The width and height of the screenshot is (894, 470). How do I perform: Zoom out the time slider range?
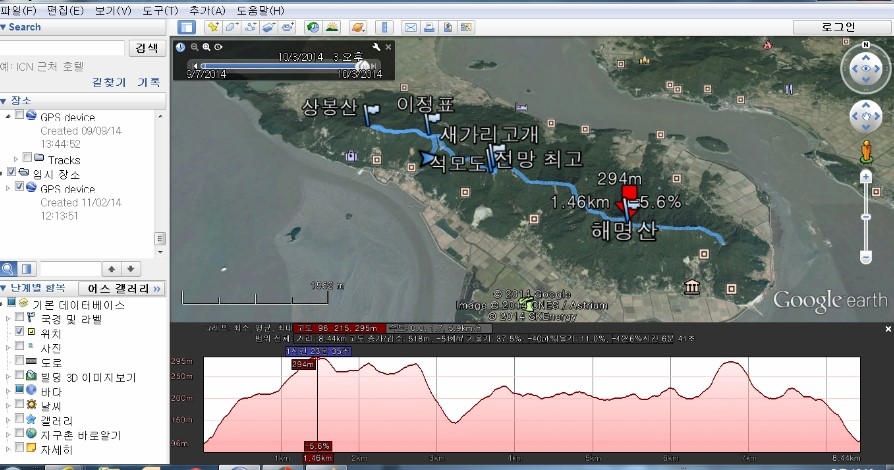click(x=194, y=47)
